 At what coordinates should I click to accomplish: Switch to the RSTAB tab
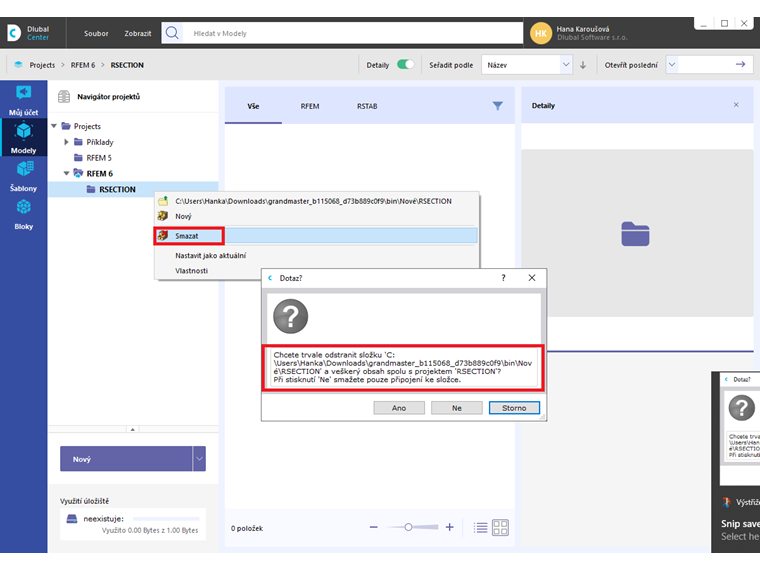pos(367,106)
